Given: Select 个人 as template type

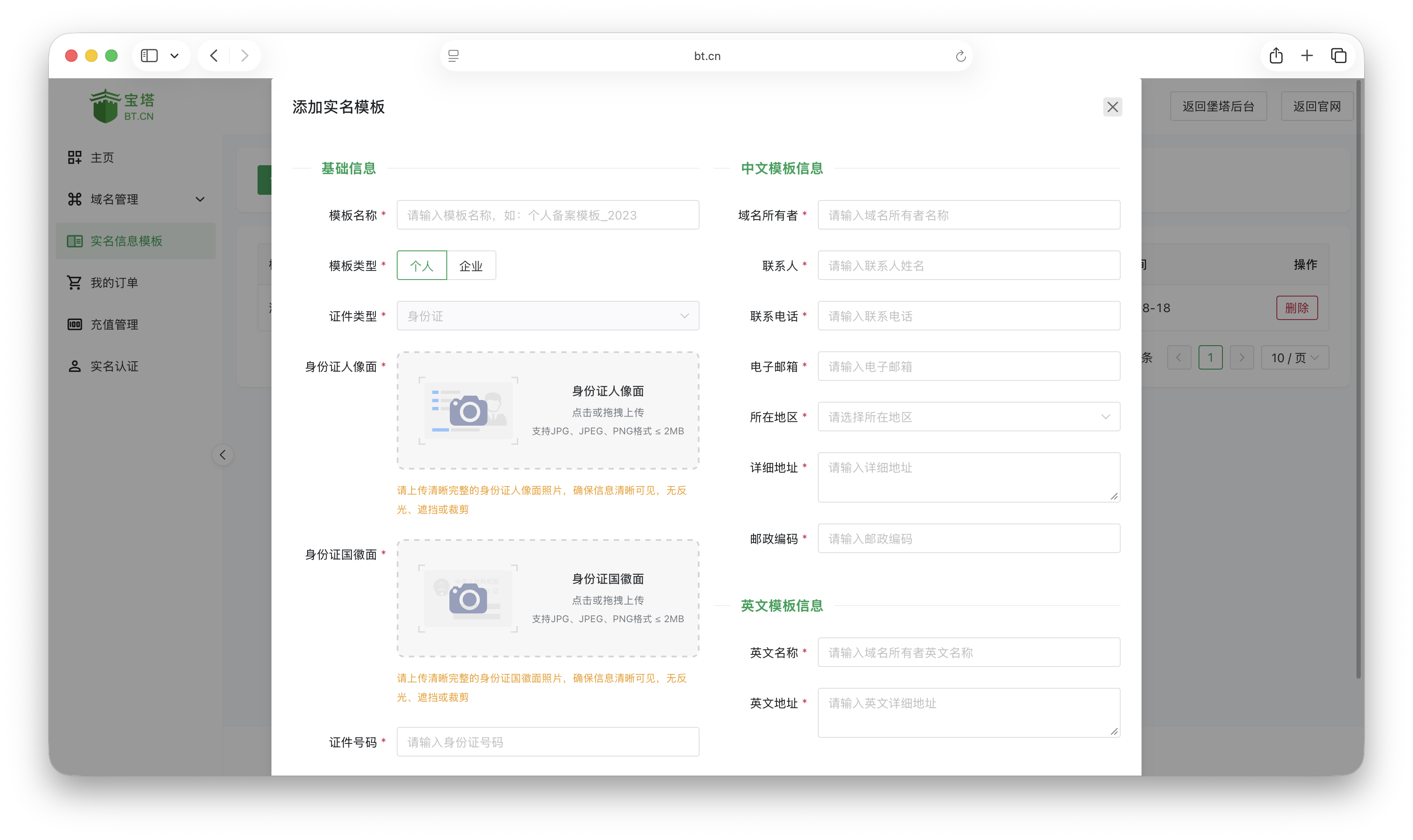Looking at the screenshot, I should pyautogui.click(x=422, y=265).
